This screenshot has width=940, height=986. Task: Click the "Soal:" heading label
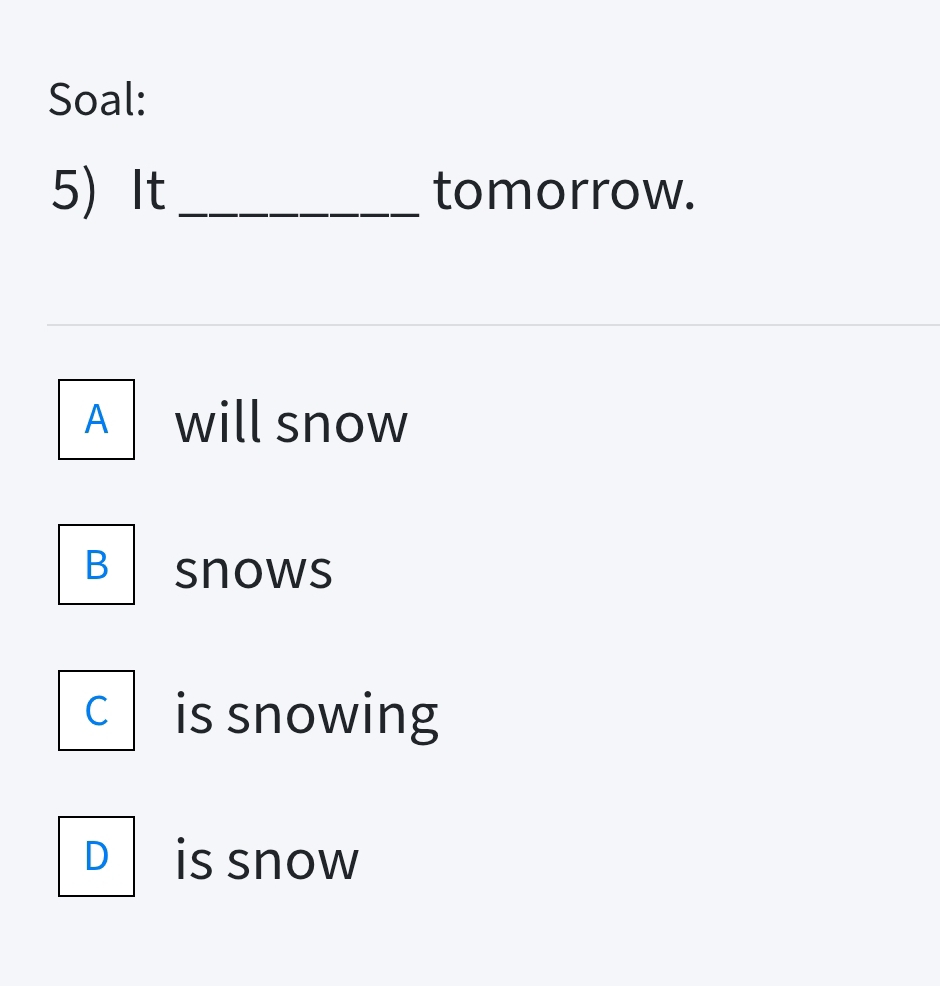click(x=95, y=99)
